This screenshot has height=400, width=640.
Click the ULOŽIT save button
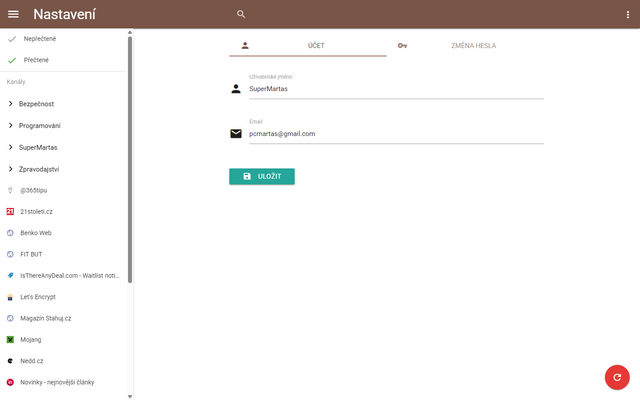[x=262, y=176]
